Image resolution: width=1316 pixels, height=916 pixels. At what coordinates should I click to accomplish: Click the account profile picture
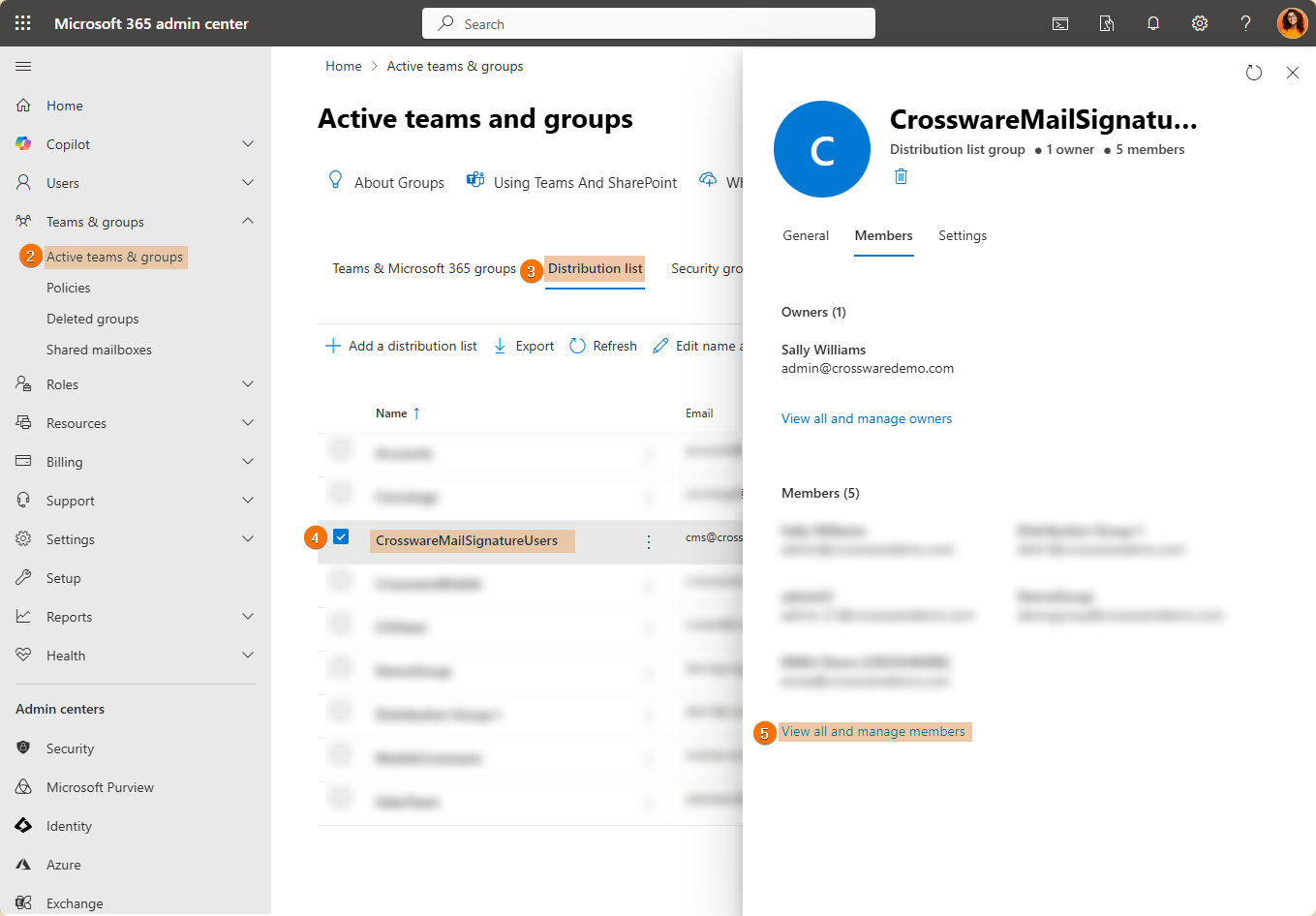pos(1292,23)
